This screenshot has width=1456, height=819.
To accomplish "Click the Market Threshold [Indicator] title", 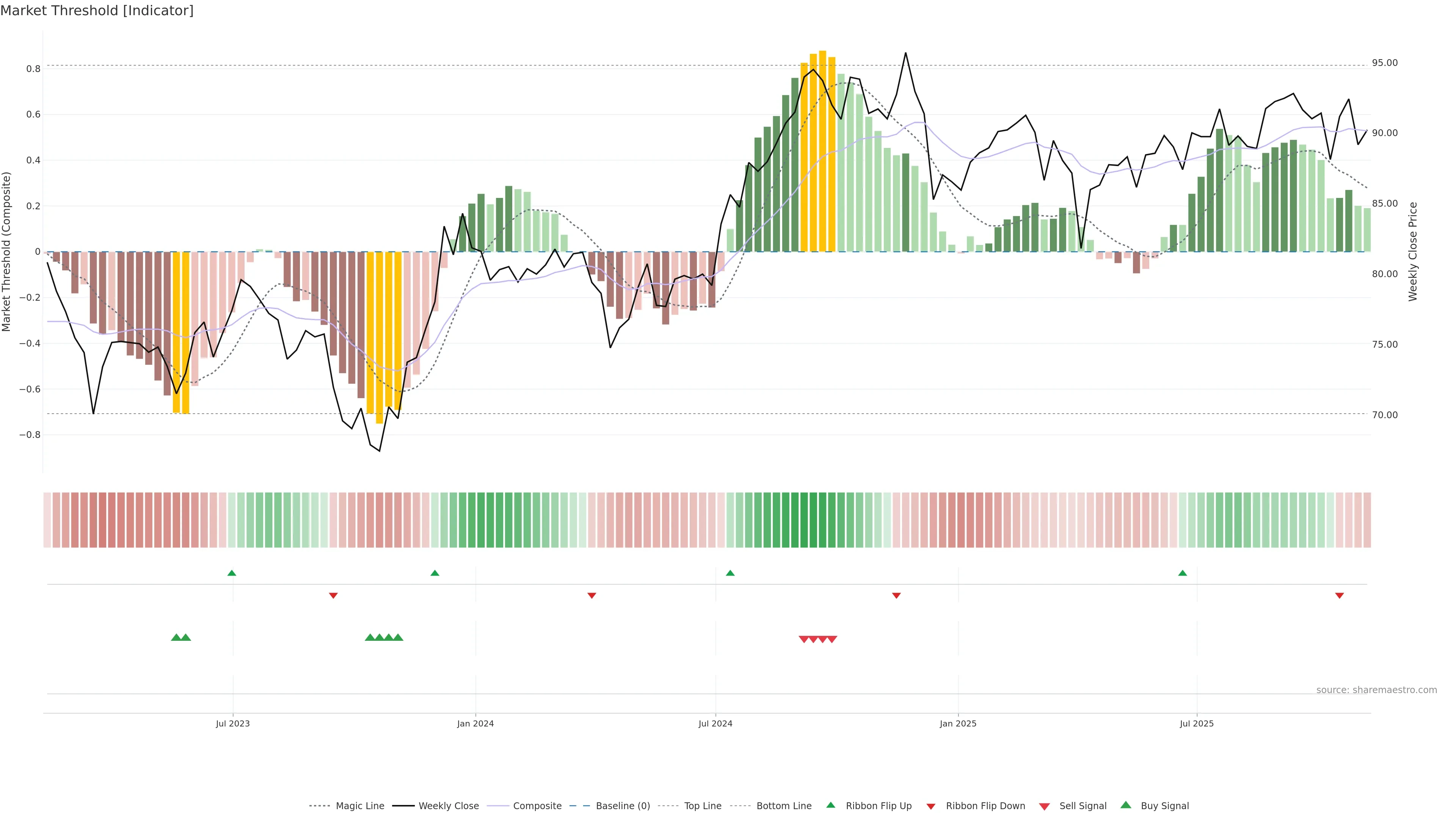I will pos(97,11).
